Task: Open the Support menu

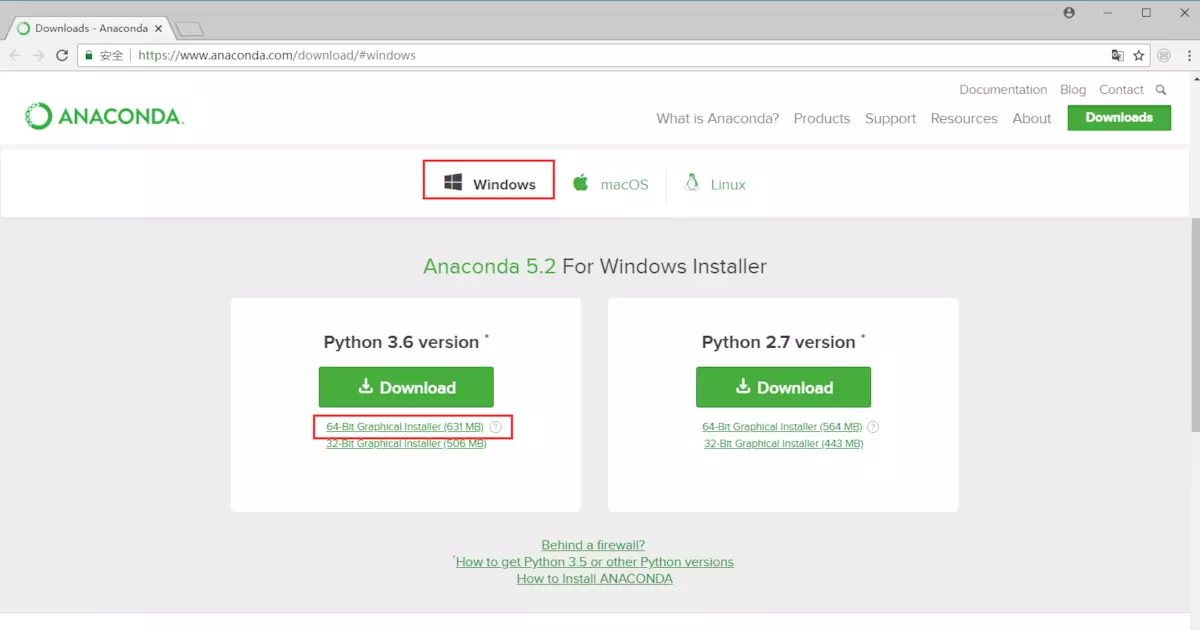Action: (890, 118)
